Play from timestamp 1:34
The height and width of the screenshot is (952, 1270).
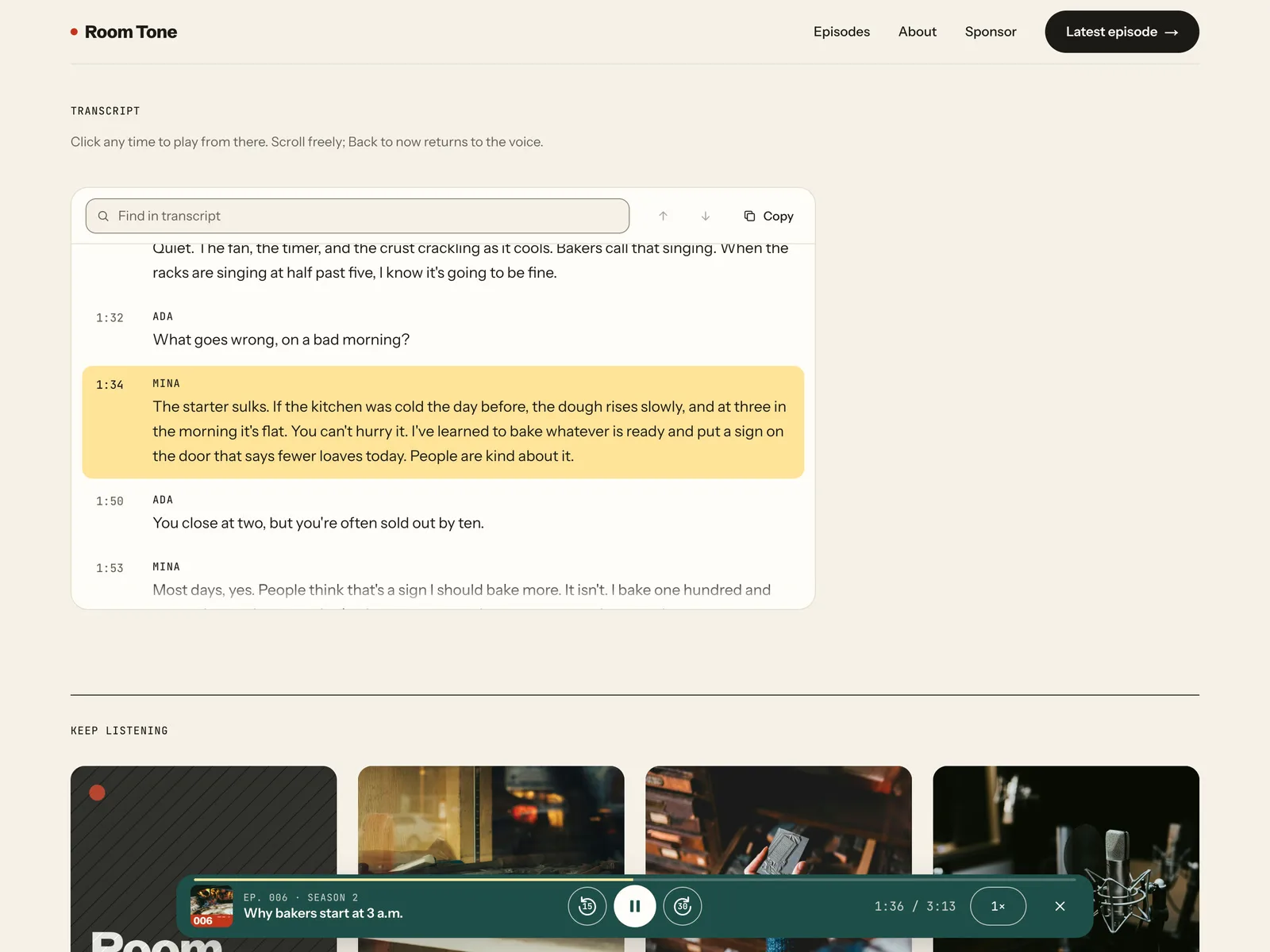coord(110,385)
